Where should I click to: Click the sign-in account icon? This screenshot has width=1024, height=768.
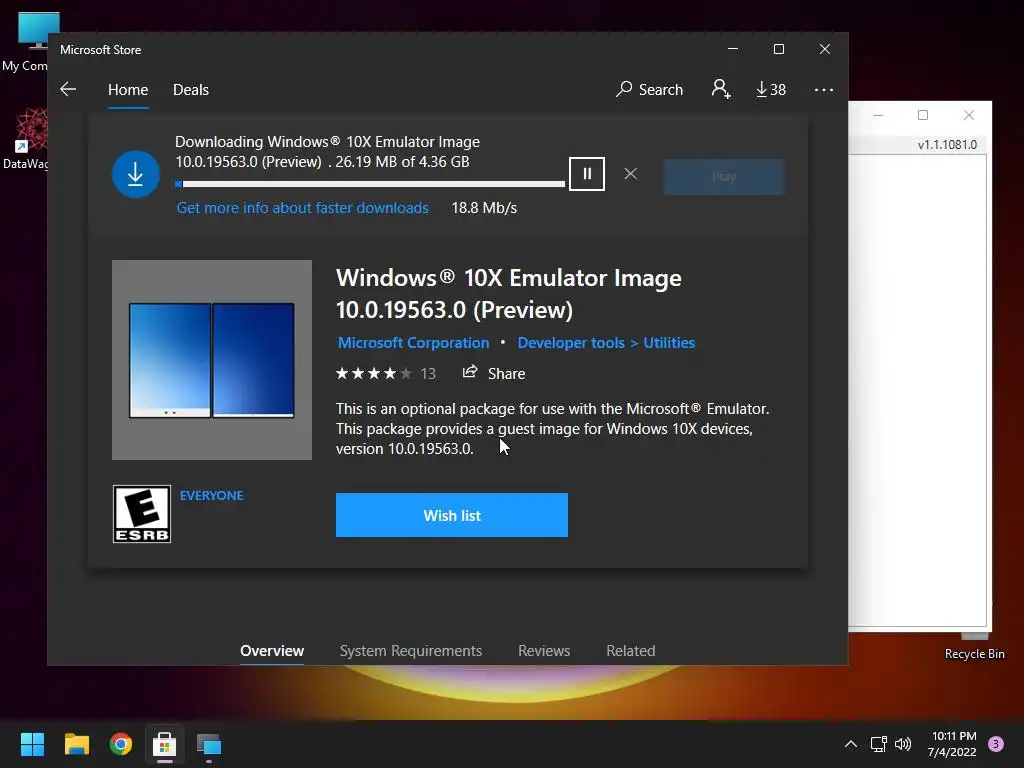(721, 89)
